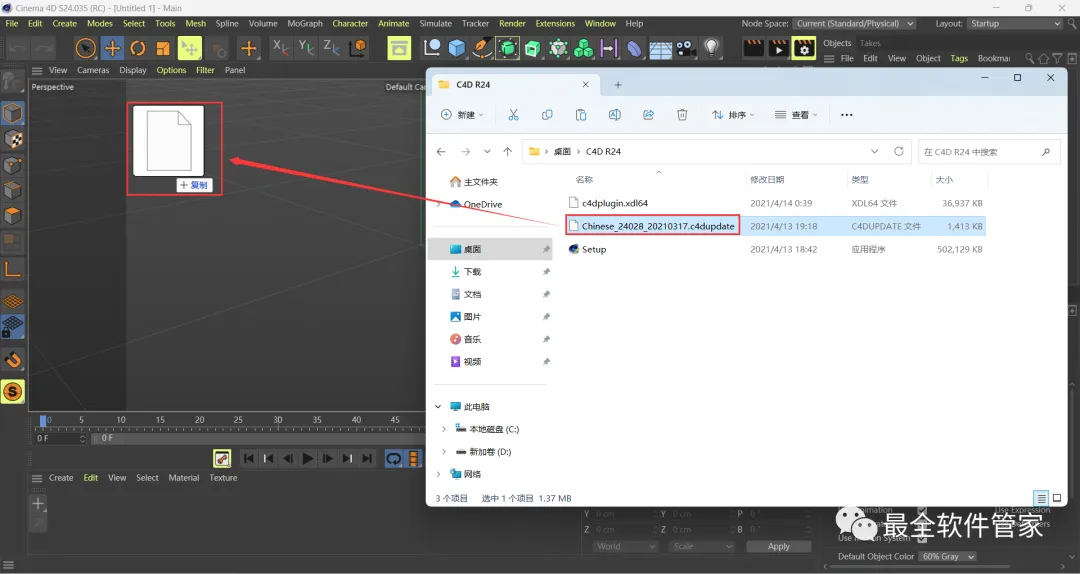
Task: Switch Explorer to large thumbnails view
Action: point(1057,498)
